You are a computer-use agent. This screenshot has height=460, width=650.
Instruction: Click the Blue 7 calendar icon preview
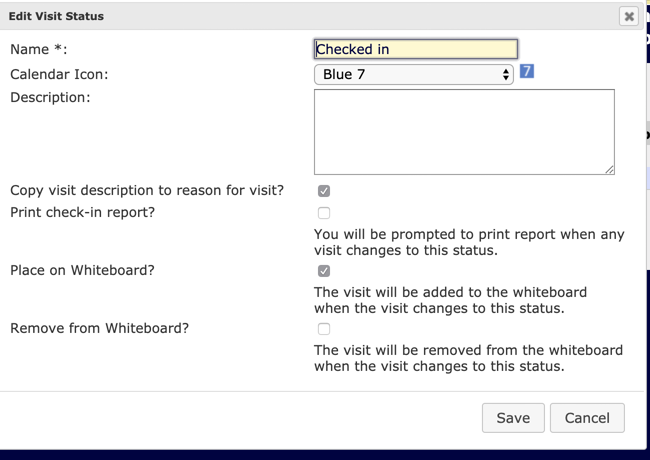527,71
